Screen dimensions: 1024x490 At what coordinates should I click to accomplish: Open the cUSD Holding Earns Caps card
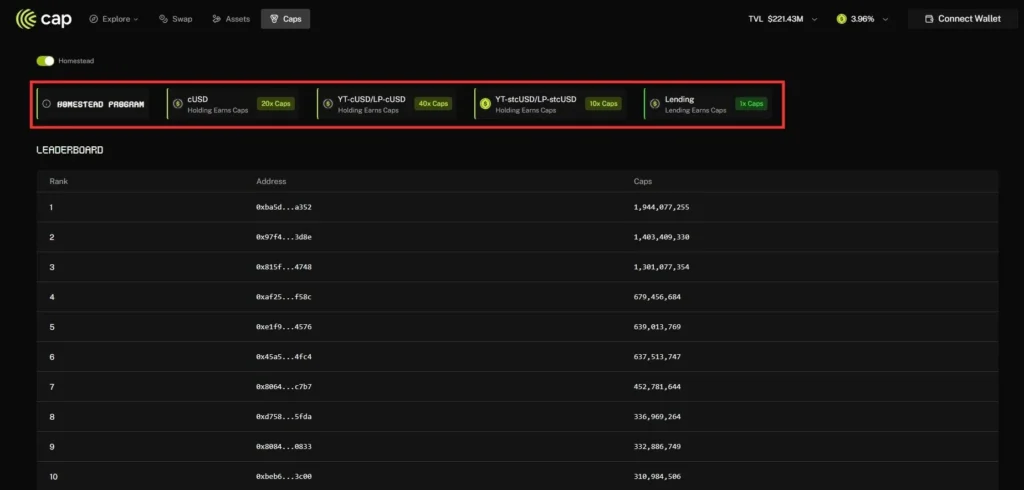[x=232, y=104]
